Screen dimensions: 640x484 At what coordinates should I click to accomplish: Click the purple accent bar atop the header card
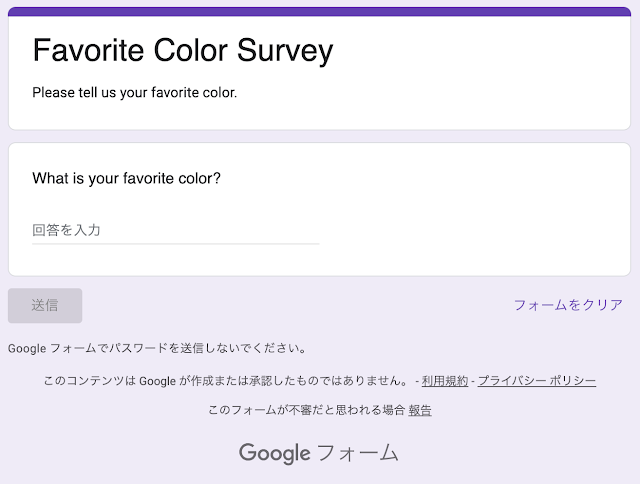click(320, 11)
